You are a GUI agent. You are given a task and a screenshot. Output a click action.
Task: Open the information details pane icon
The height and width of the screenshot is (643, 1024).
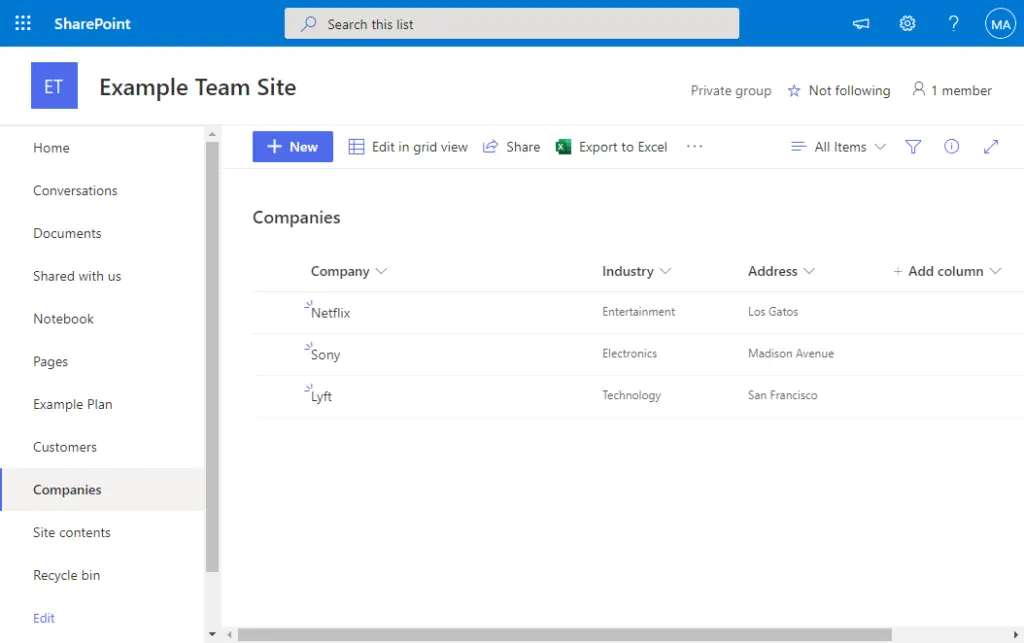(952, 146)
